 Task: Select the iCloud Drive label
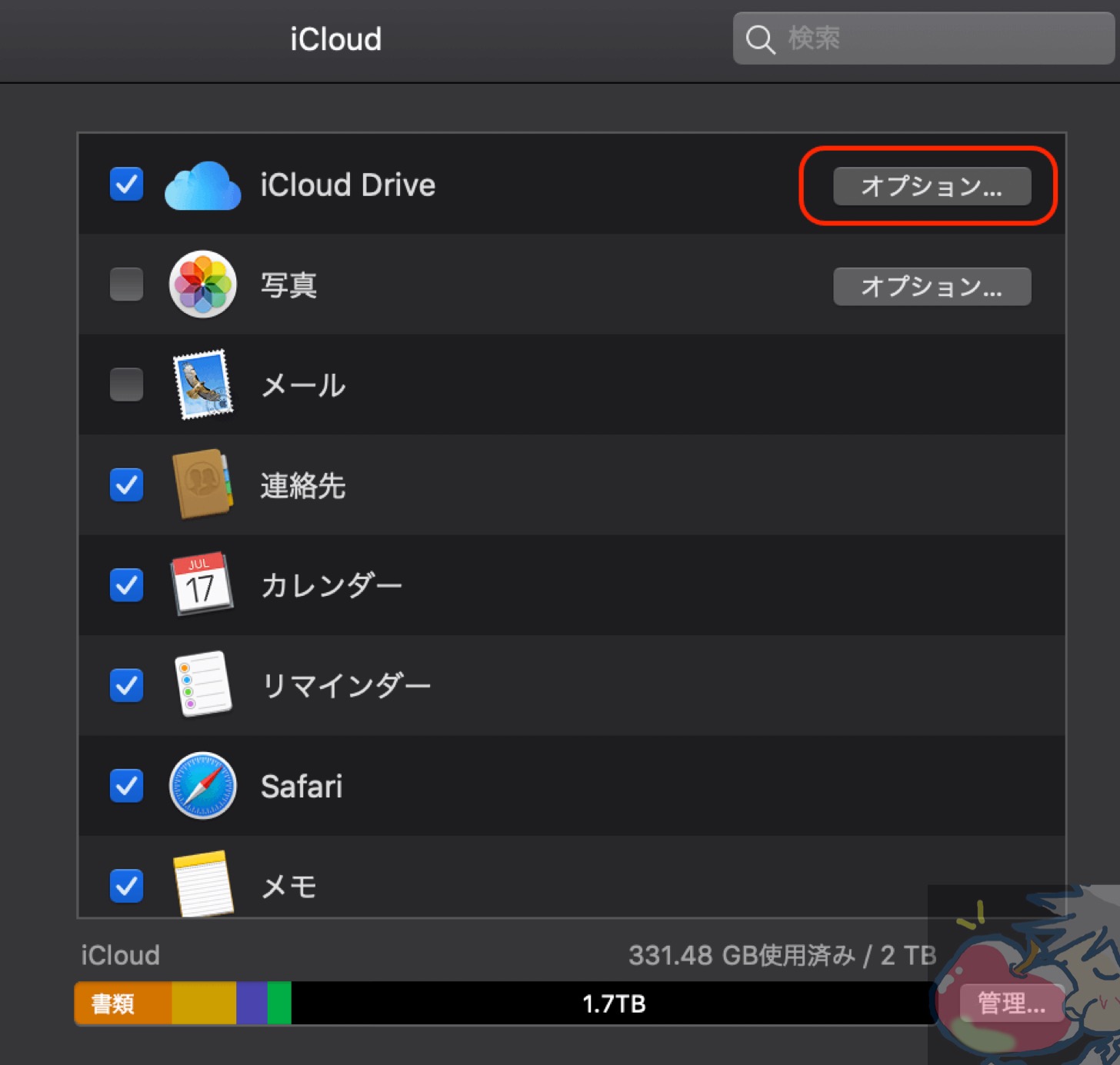pos(348,185)
